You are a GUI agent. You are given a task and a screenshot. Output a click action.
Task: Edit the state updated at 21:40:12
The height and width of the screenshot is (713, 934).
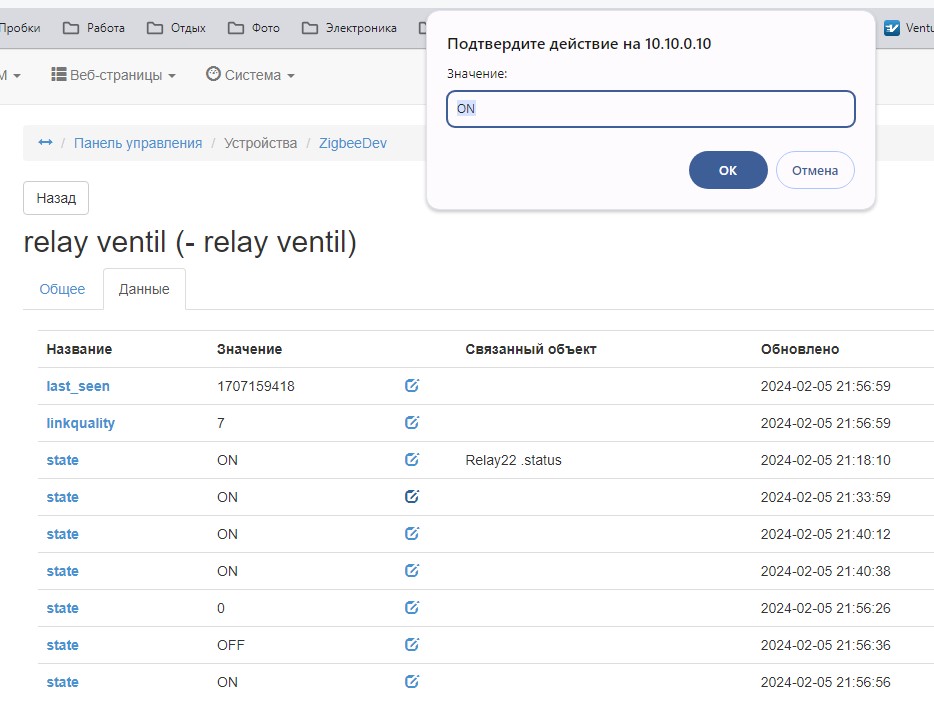(411, 533)
